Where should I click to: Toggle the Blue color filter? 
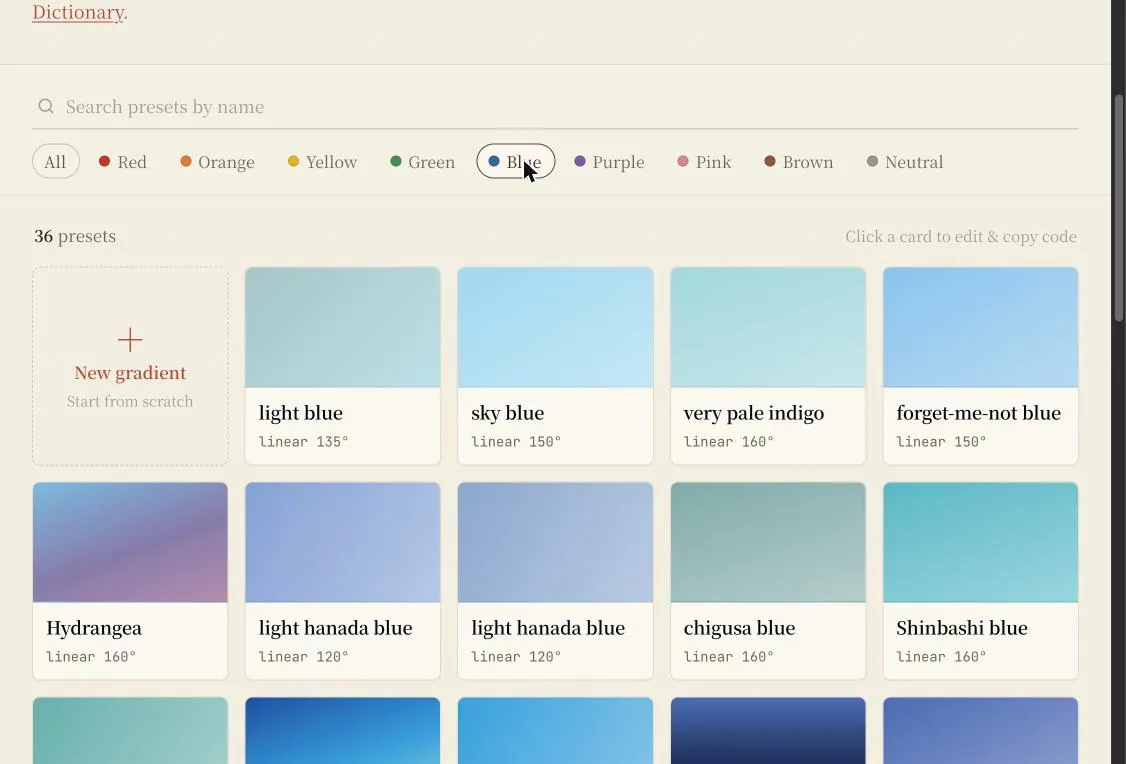point(516,162)
